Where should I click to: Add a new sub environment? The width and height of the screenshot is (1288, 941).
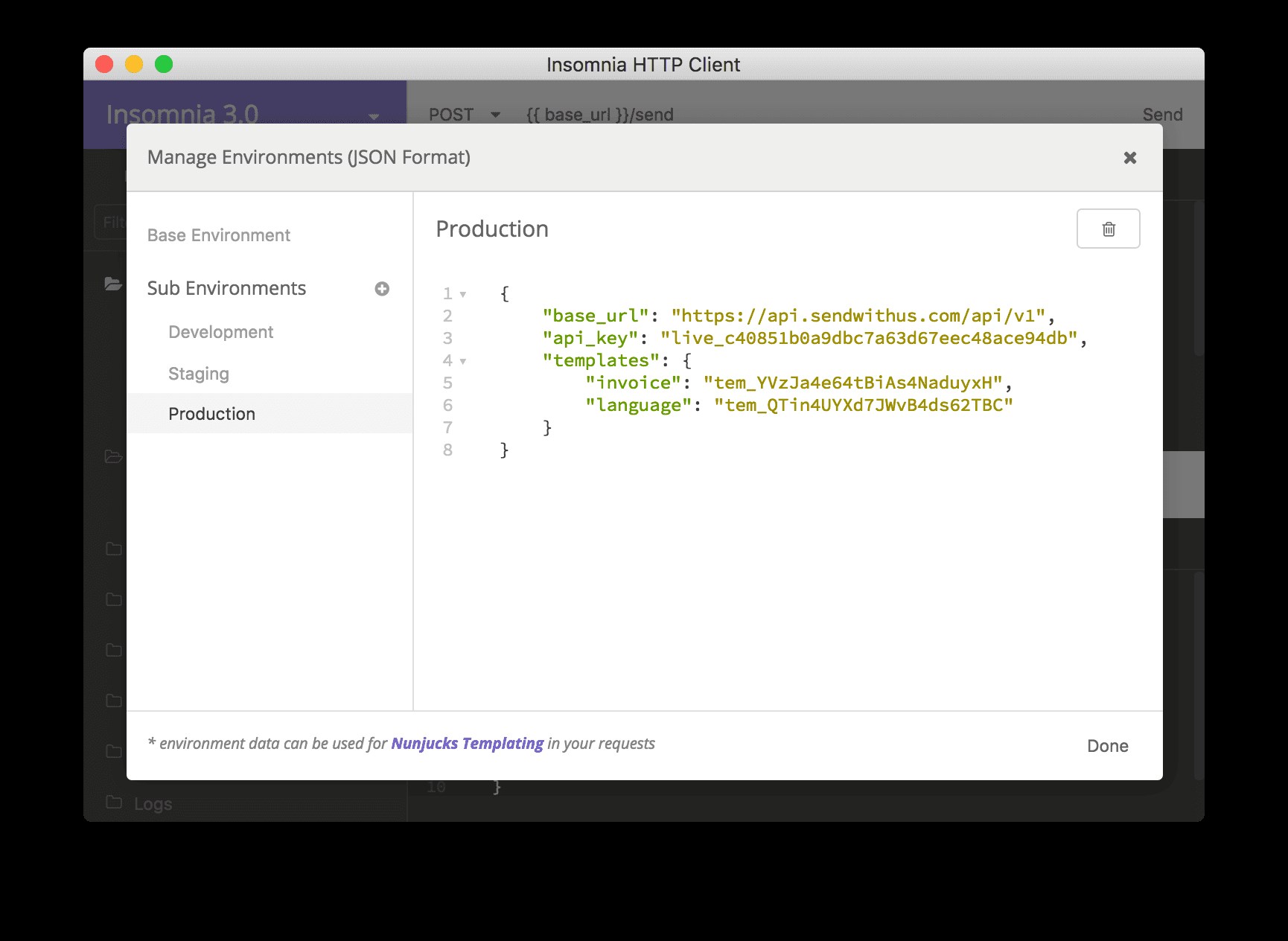click(x=382, y=289)
